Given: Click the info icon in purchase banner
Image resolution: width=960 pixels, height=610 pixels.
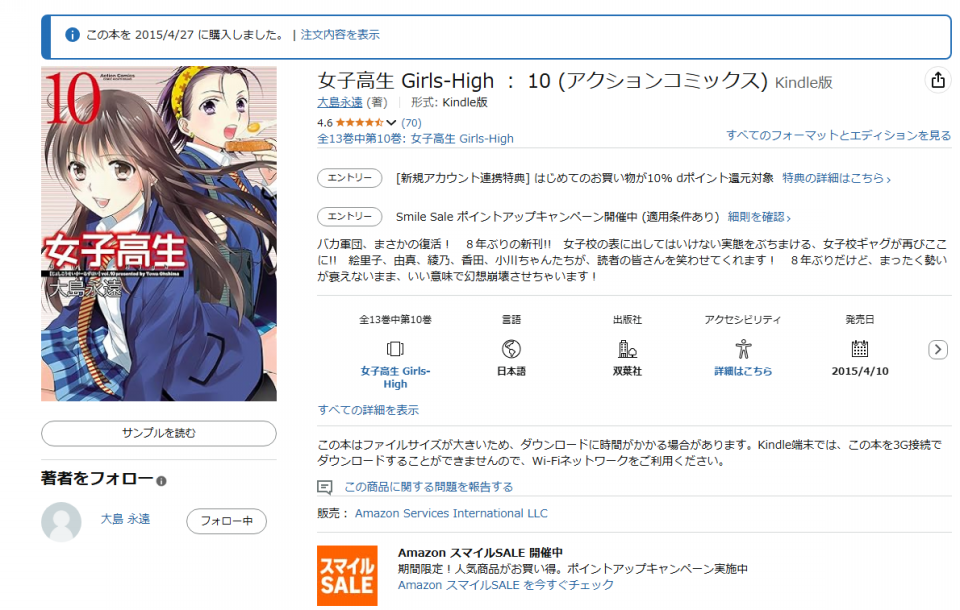Looking at the screenshot, I should point(72,35).
